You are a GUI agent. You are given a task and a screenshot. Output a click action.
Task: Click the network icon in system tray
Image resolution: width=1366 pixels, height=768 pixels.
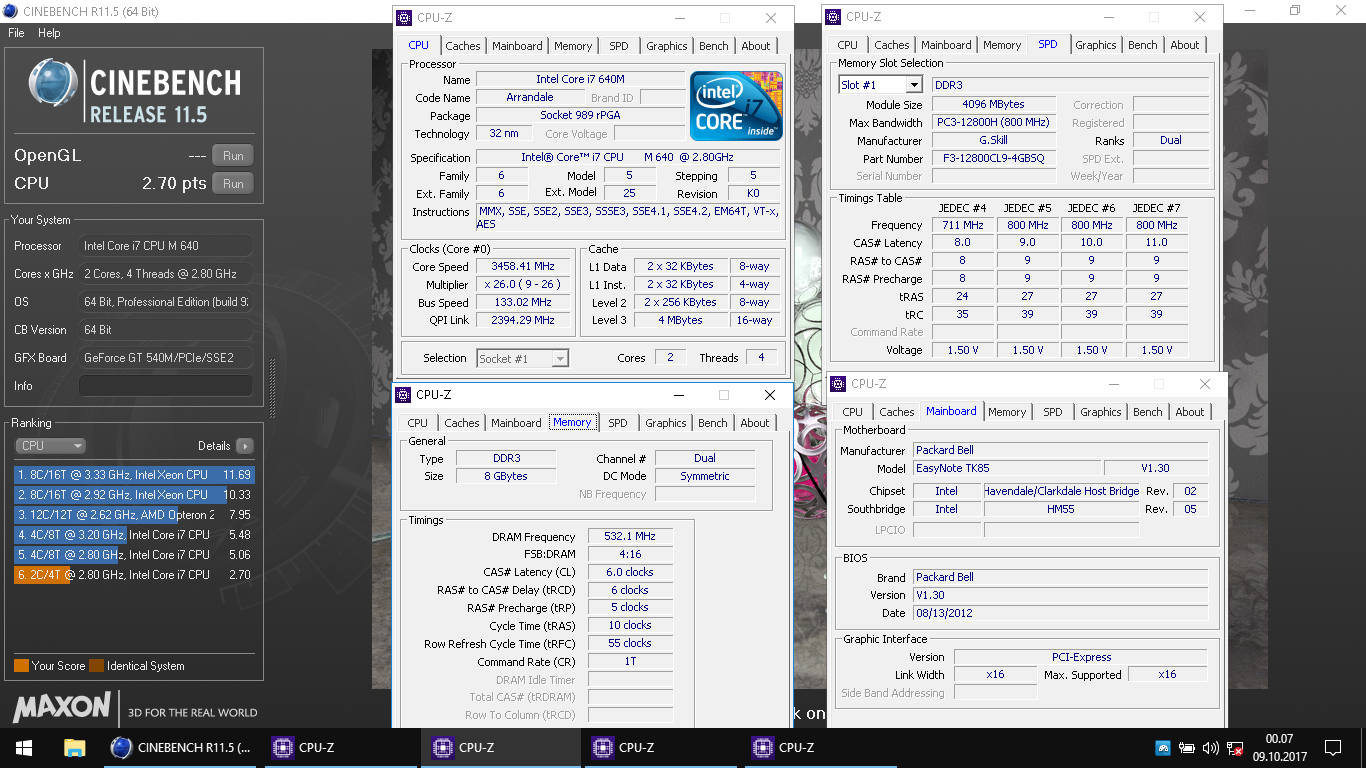[x=1235, y=747]
